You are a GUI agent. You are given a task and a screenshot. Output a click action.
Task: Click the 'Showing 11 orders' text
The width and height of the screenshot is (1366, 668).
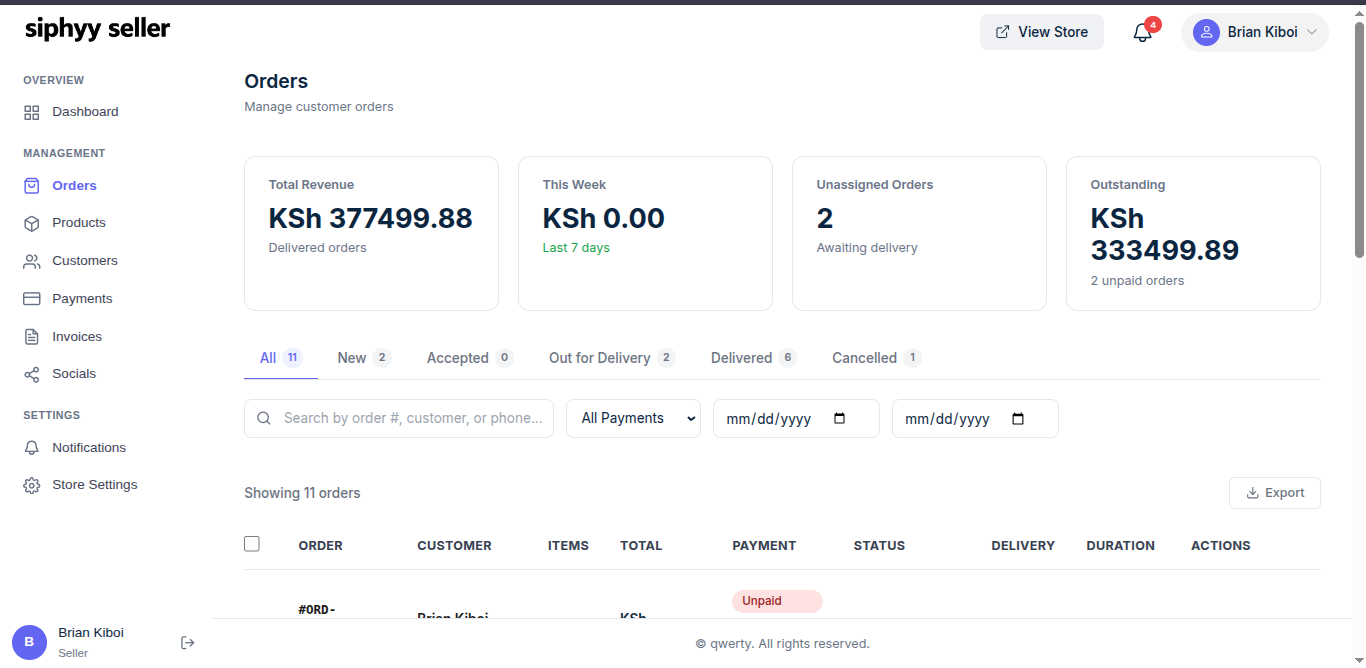click(x=302, y=493)
